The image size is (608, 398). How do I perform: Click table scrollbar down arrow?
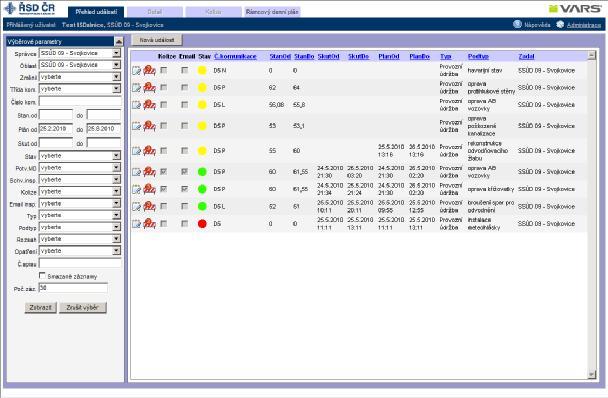(x=591, y=374)
